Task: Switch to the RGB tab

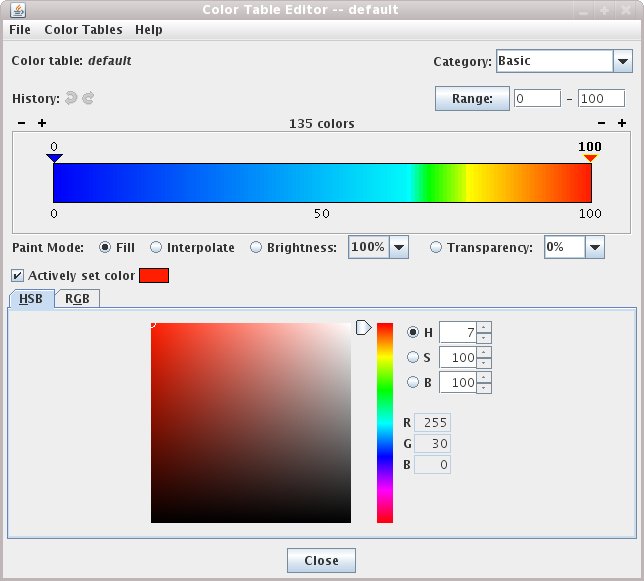Action: (77, 298)
